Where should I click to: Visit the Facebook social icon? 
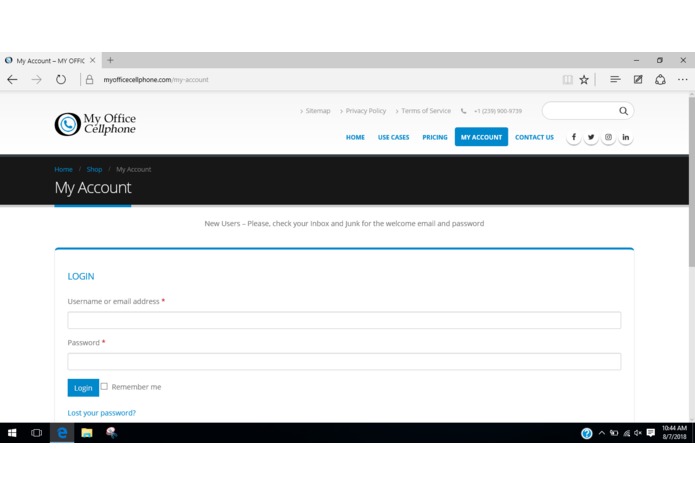pos(574,137)
